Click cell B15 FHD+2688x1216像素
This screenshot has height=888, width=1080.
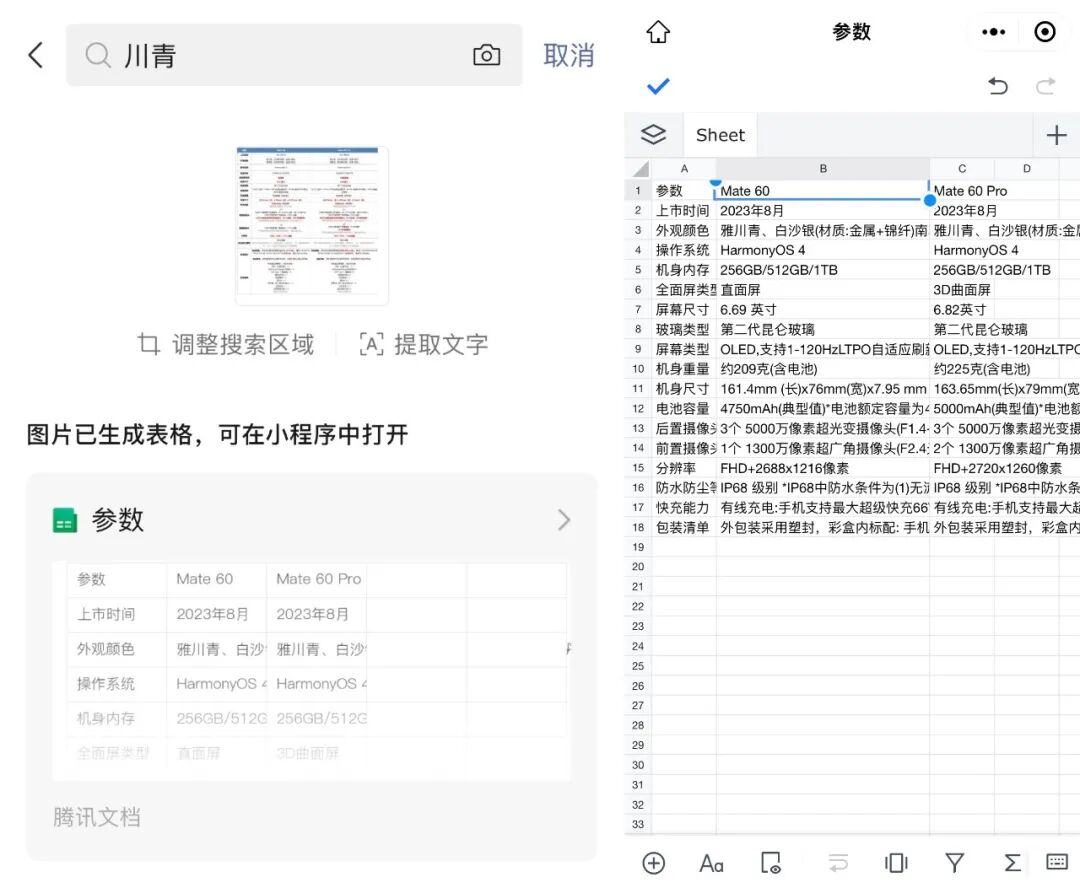(x=823, y=468)
